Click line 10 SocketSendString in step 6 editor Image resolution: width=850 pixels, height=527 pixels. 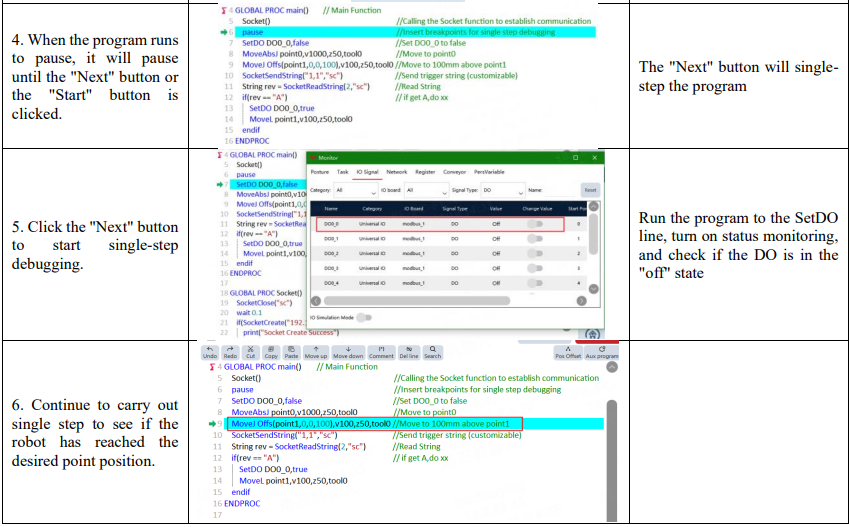(x=284, y=435)
